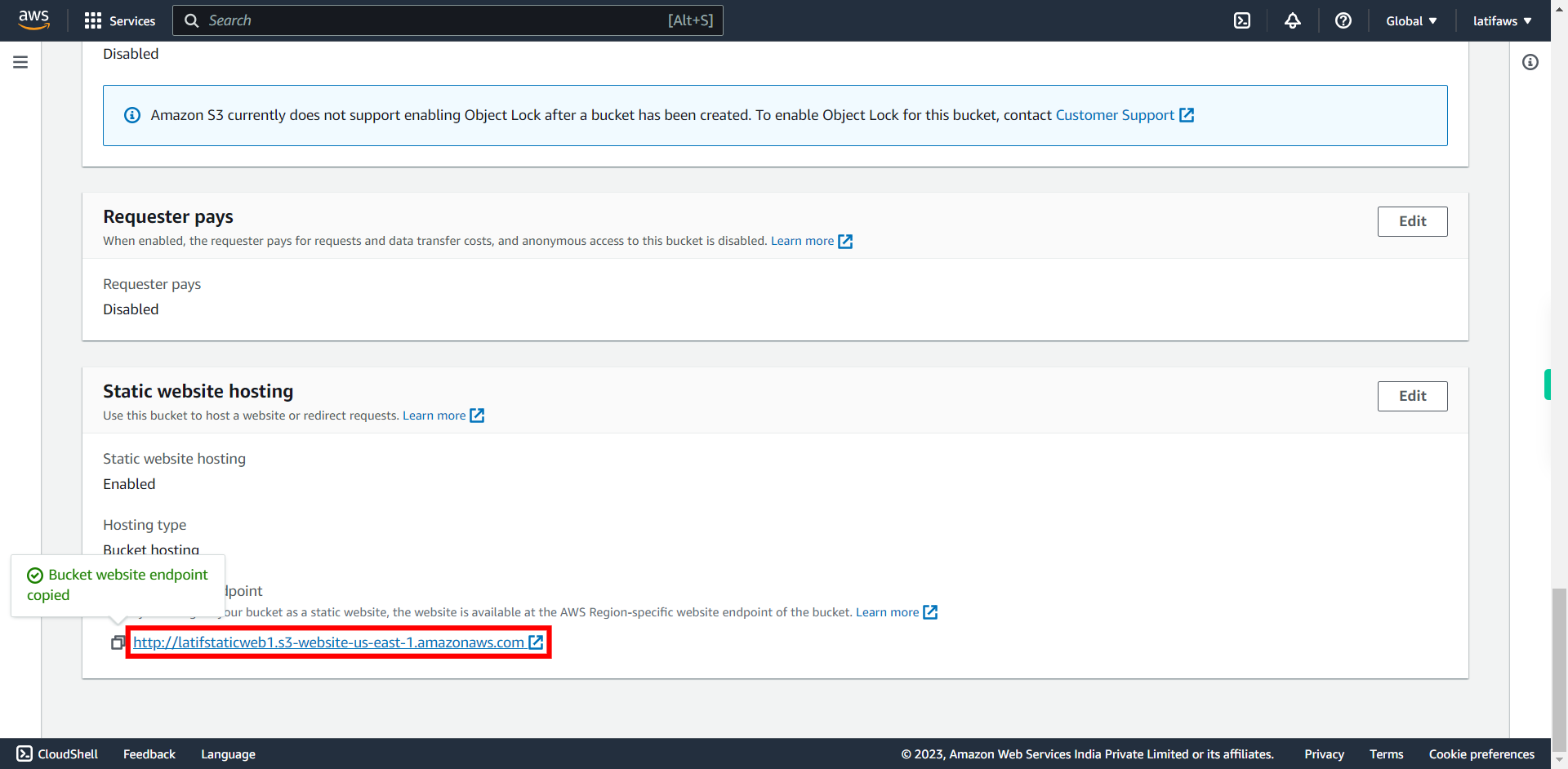Screen dimensions: 1568x769
Task: Launch CloudShell from top bar icon
Action: 1241,20
